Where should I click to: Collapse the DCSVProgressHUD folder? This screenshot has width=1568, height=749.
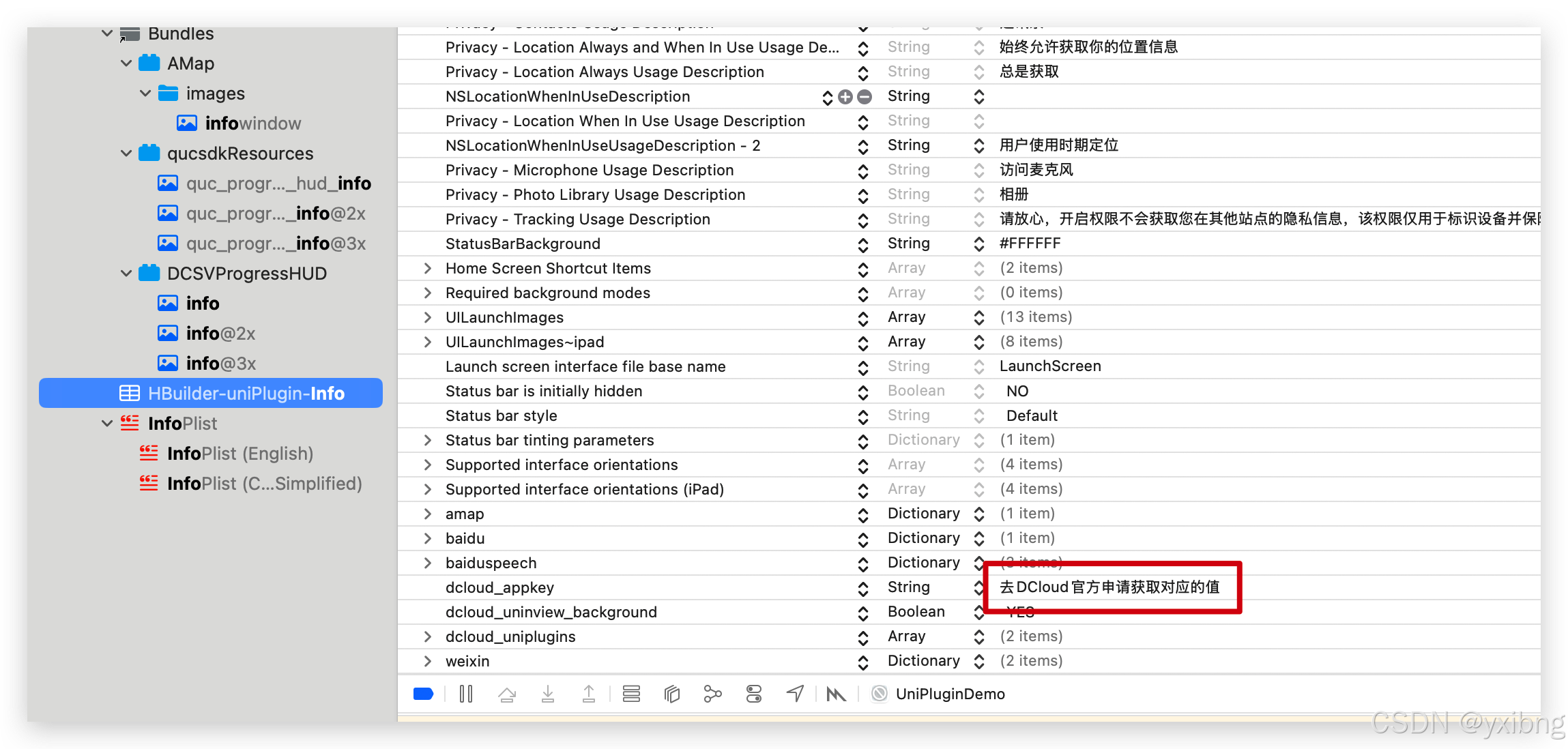126,274
